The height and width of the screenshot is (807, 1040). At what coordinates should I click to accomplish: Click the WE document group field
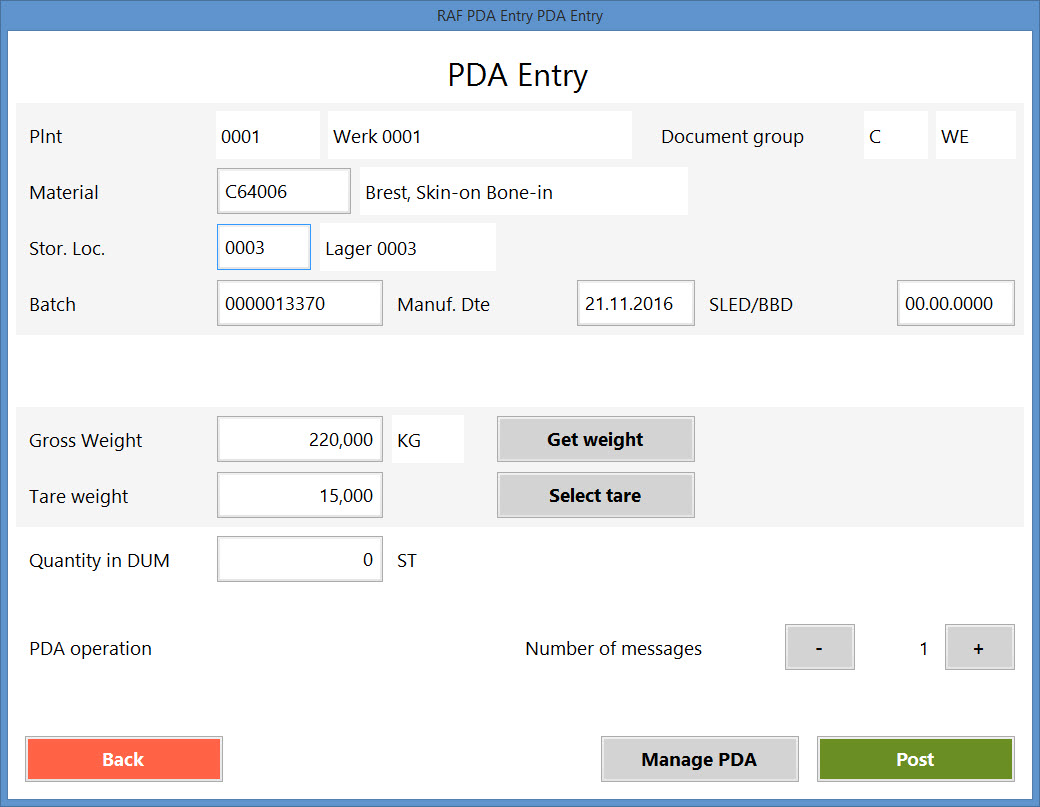pyautogui.click(x=975, y=136)
